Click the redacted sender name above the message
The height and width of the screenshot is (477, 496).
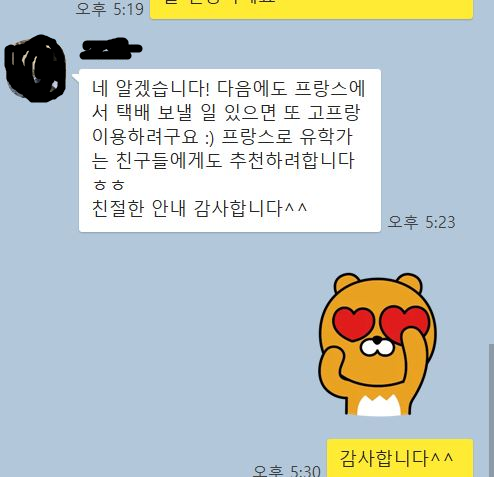click(111, 50)
